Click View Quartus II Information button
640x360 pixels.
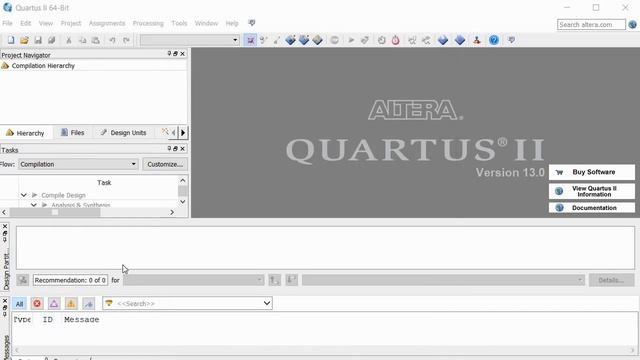click(x=592, y=191)
